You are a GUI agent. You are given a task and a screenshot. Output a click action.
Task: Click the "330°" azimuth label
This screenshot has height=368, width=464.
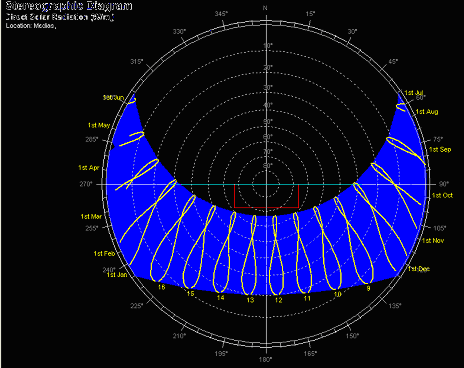(x=179, y=32)
